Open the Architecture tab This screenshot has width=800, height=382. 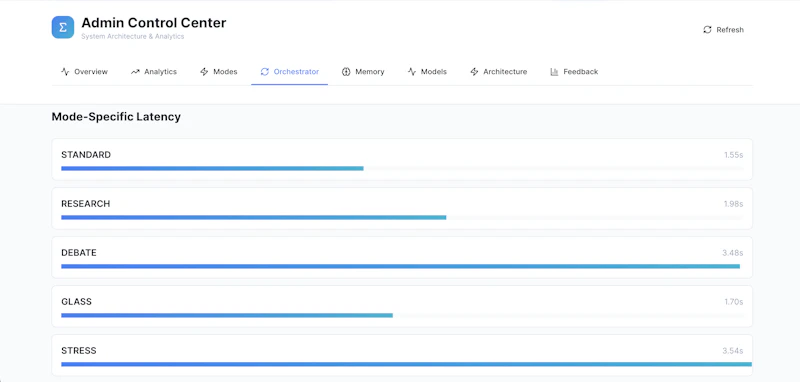point(498,71)
